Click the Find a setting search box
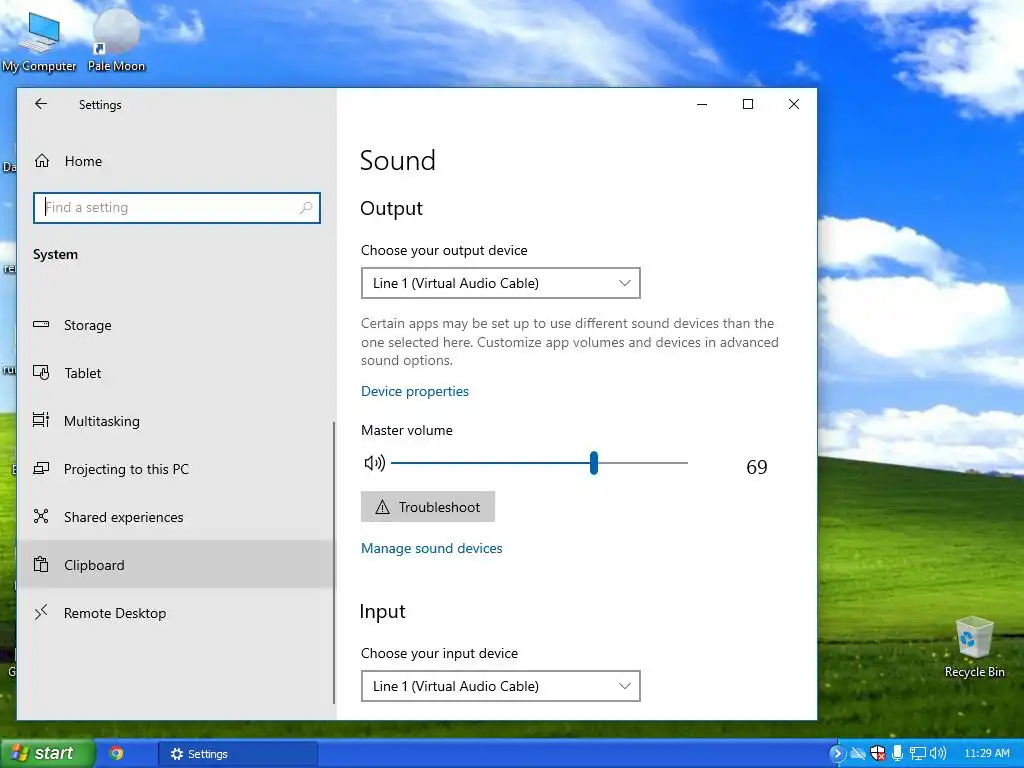 tap(176, 208)
